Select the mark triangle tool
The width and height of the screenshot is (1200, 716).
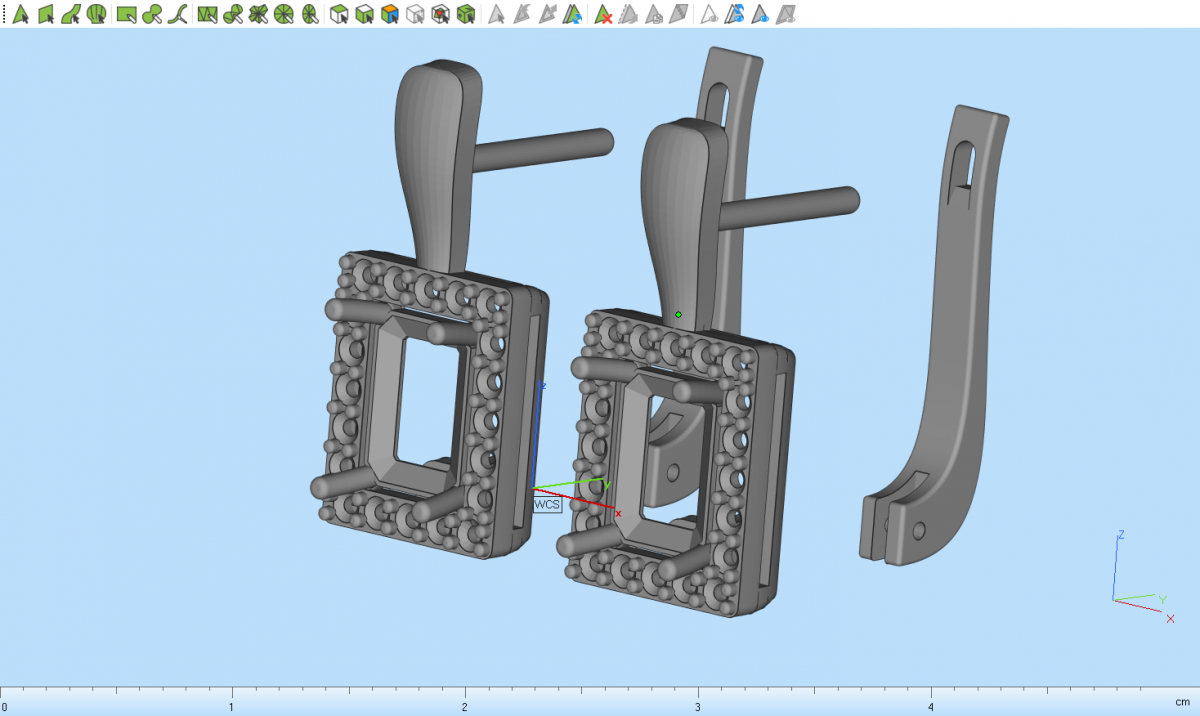20,14
